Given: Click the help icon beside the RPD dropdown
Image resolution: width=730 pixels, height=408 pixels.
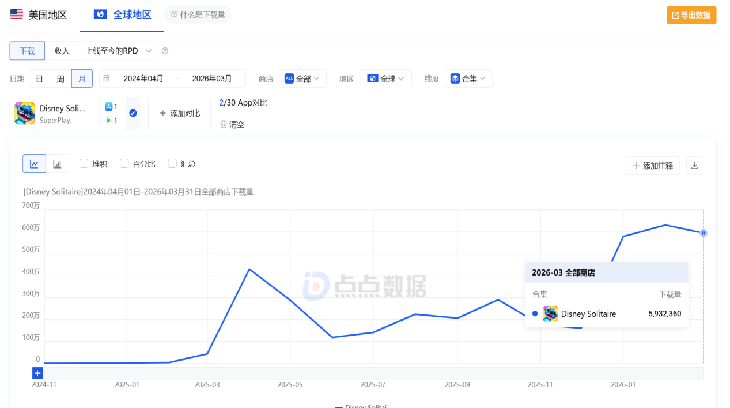Looking at the screenshot, I should (x=164, y=50).
